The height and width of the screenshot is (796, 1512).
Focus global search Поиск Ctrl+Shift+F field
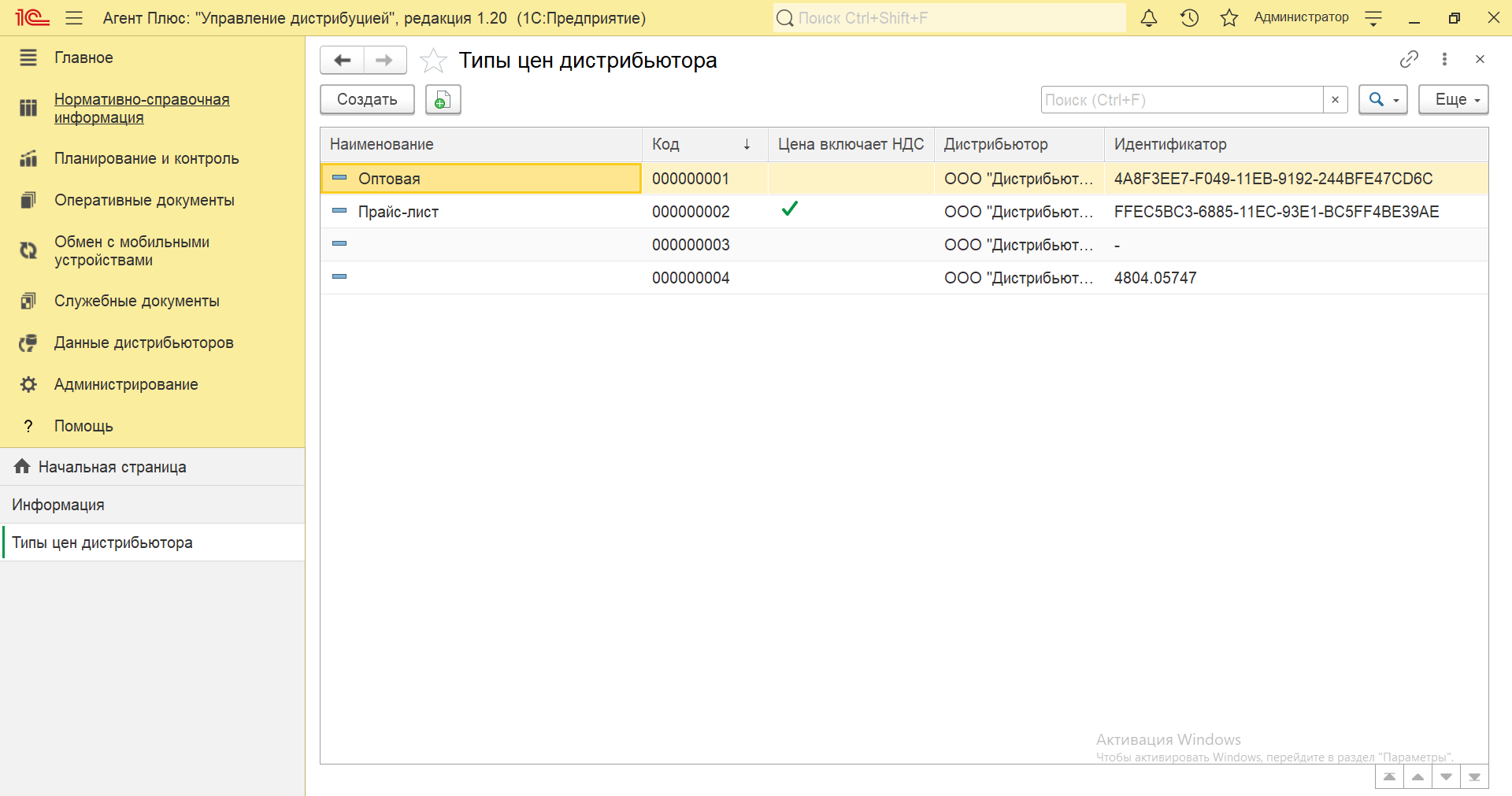pos(949,17)
